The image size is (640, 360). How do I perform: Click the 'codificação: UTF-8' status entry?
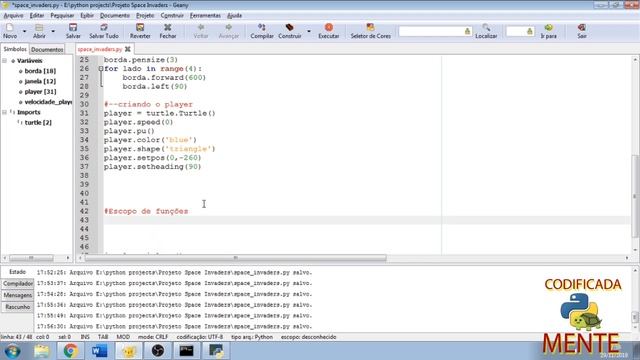[x=200, y=337]
